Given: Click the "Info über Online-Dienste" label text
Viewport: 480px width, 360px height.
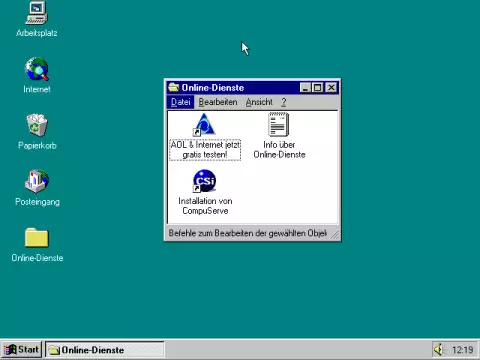Looking at the screenshot, I should (279, 150).
